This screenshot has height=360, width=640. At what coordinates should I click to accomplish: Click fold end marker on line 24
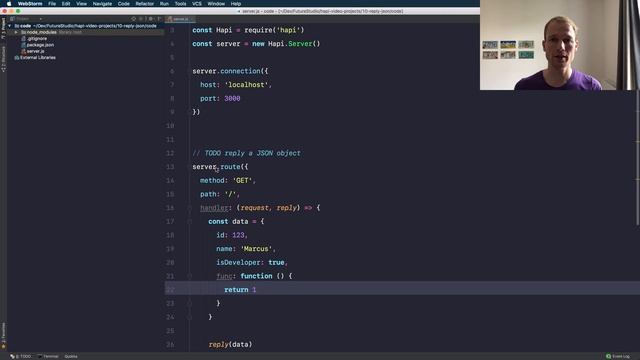(x=190, y=317)
